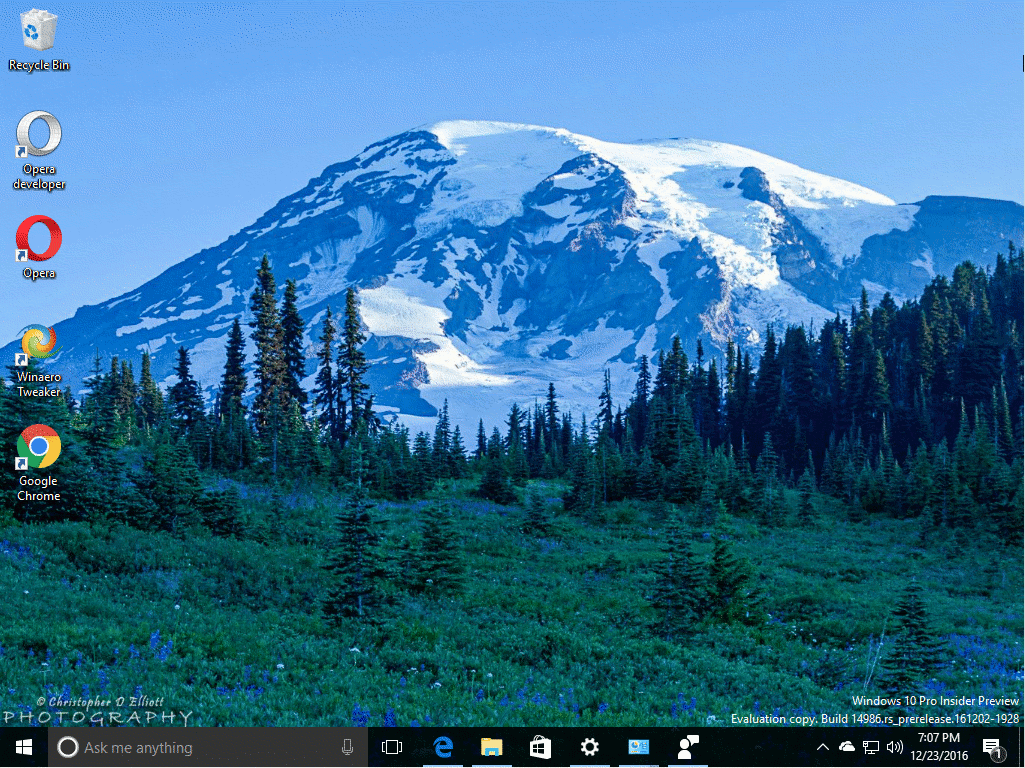Open the Control Panel taskbar icon
The width and height of the screenshot is (1025, 768).
point(639,747)
